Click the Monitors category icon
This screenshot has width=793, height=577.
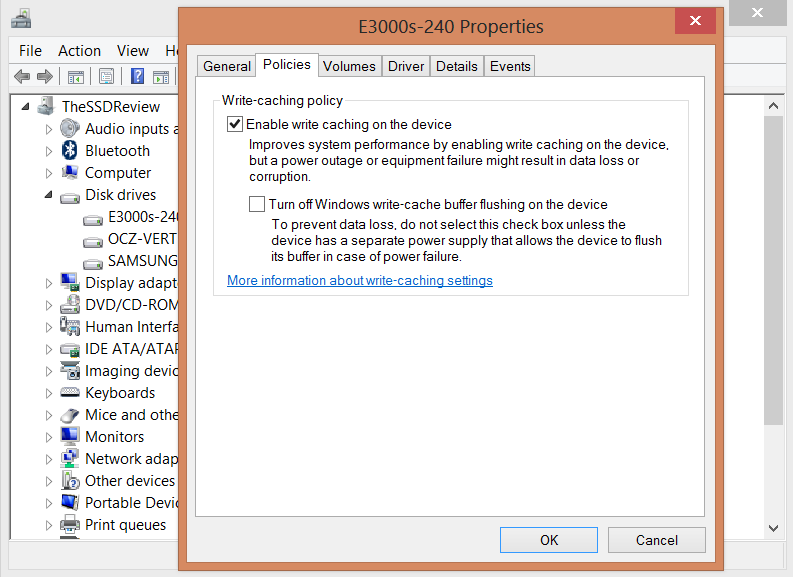70,436
